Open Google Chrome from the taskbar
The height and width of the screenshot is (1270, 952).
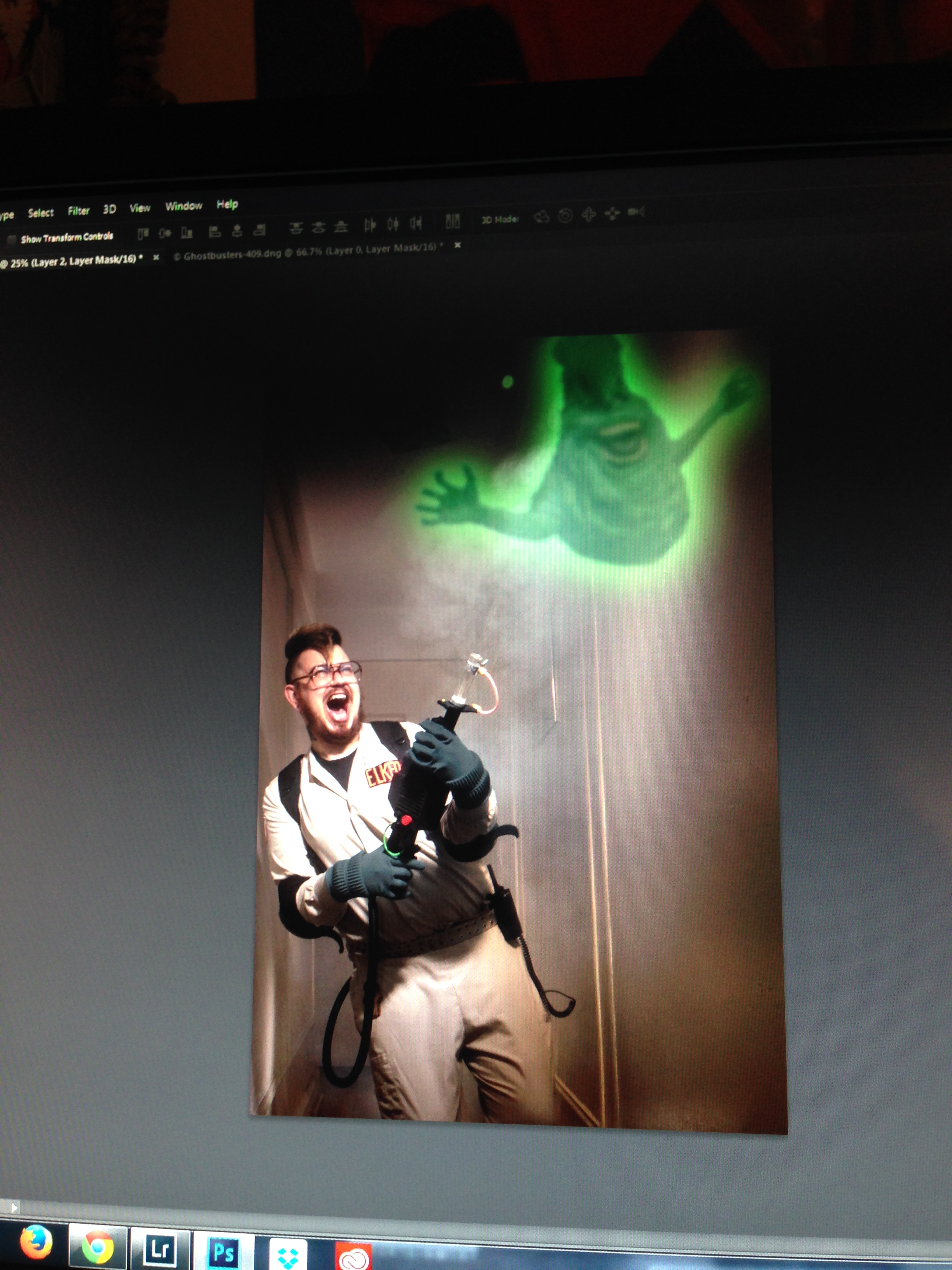click(98, 1247)
